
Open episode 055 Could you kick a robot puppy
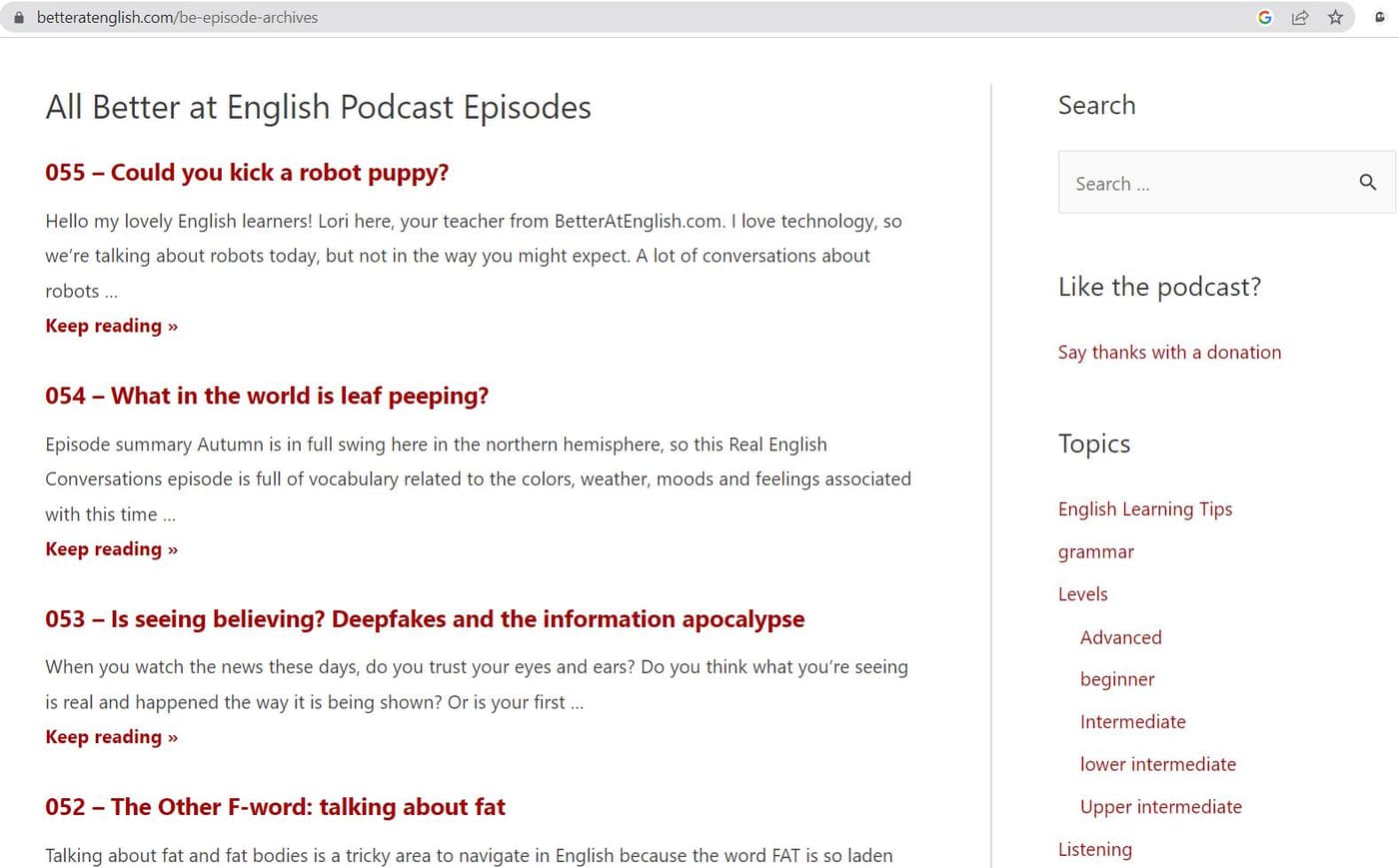[247, 173]
